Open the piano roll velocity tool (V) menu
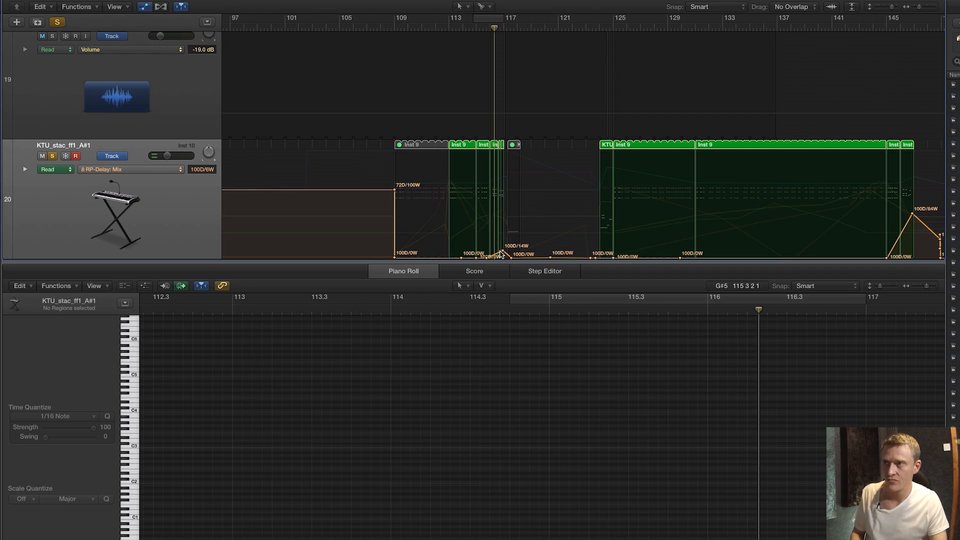The image size is (960, 540). [x=484, y=286]
